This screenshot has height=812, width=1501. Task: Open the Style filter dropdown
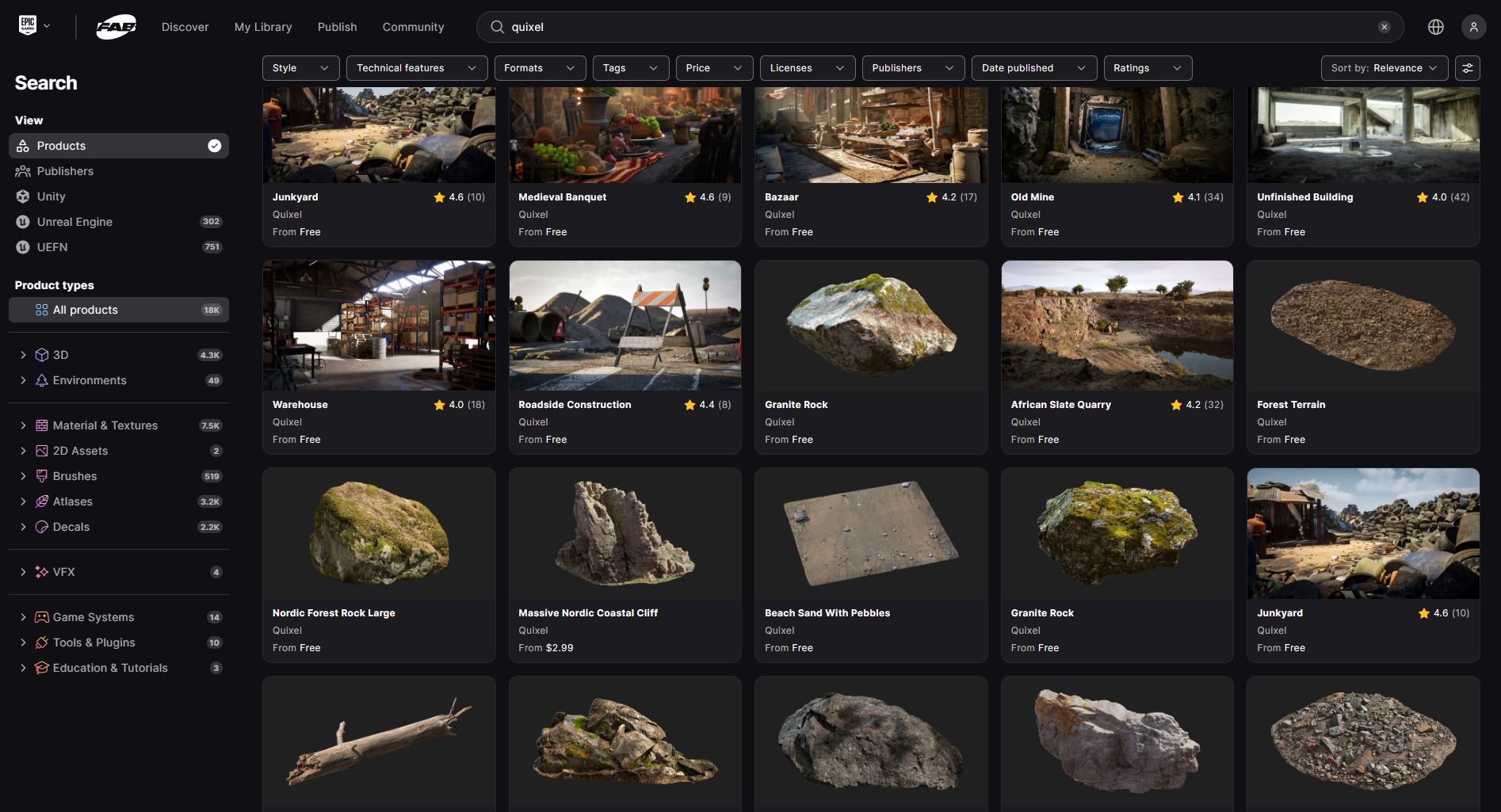tap(300, 68)
